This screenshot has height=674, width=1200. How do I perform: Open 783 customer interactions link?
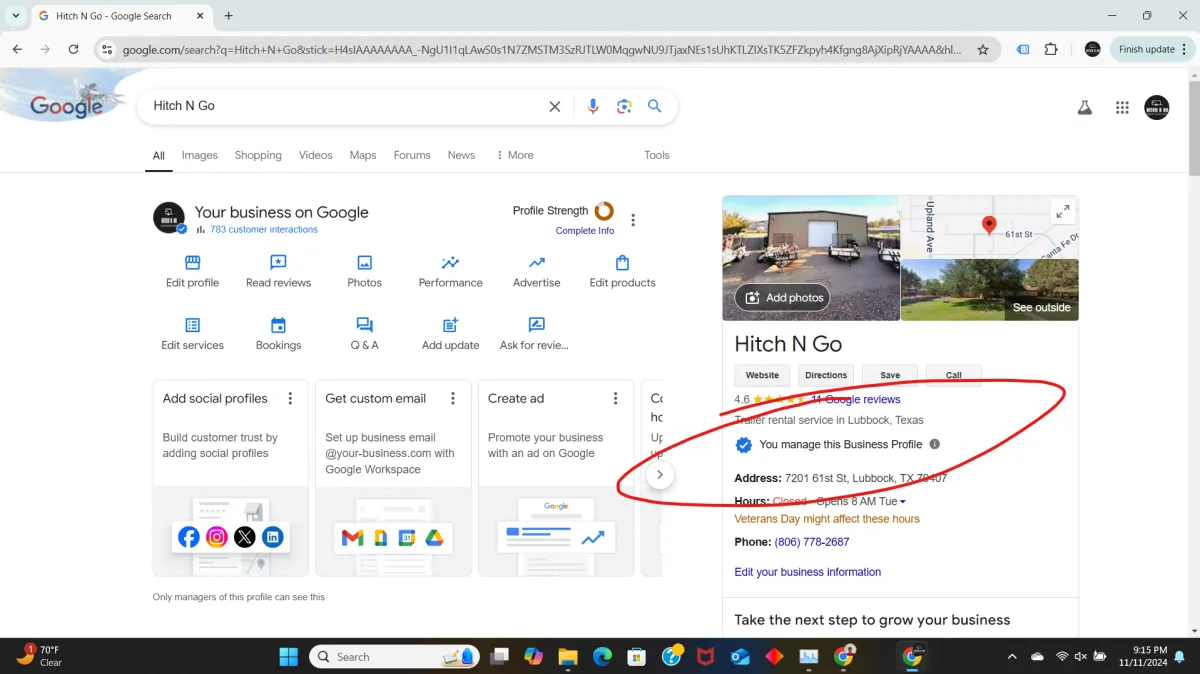coord(264,230)
